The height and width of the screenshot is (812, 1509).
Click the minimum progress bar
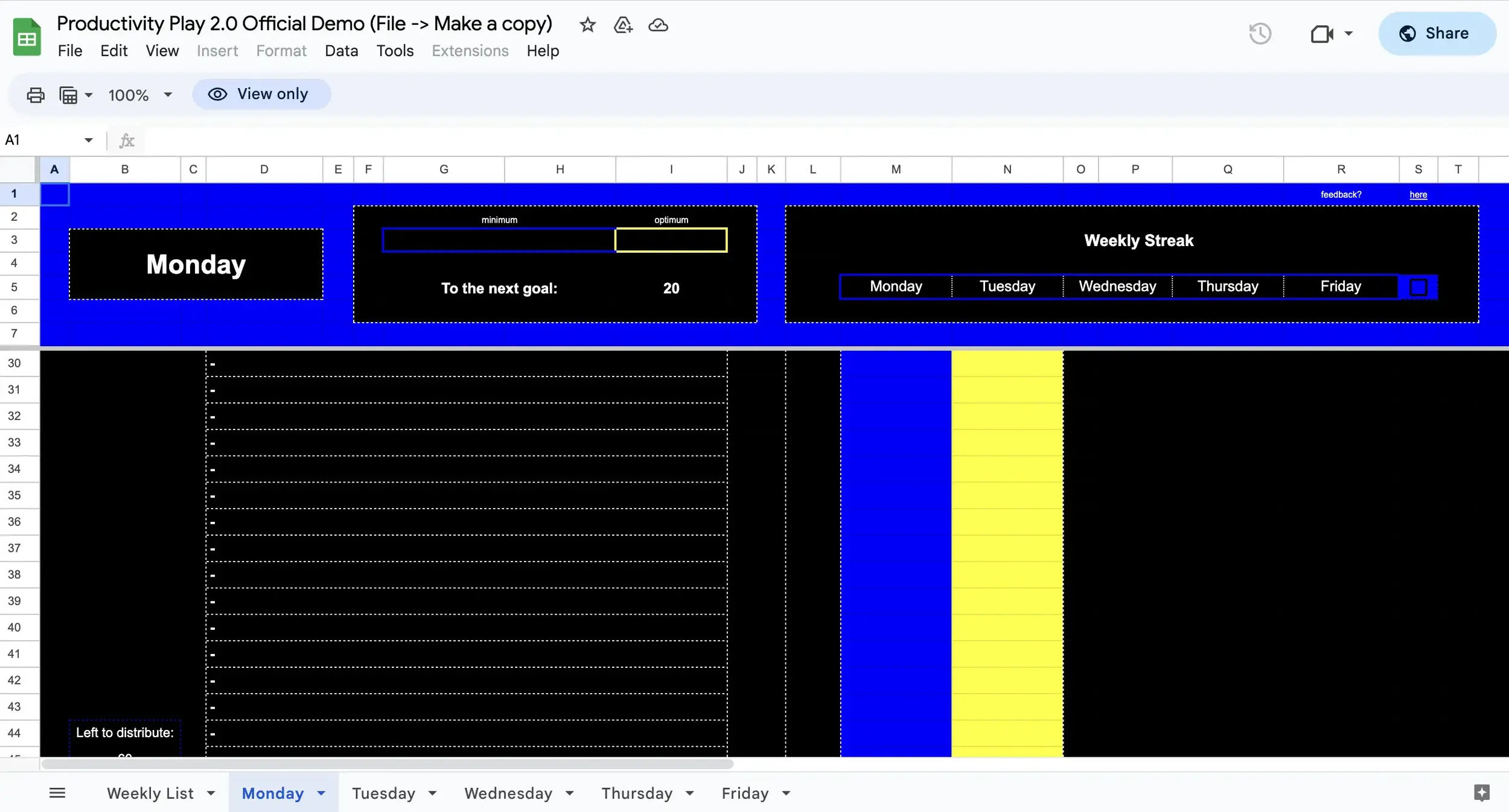(x=499, y=240)
